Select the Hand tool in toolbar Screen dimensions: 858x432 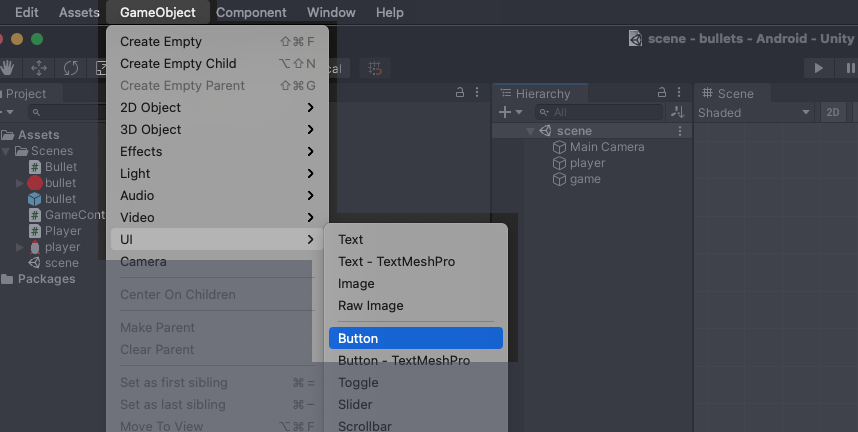coord(8,68)
